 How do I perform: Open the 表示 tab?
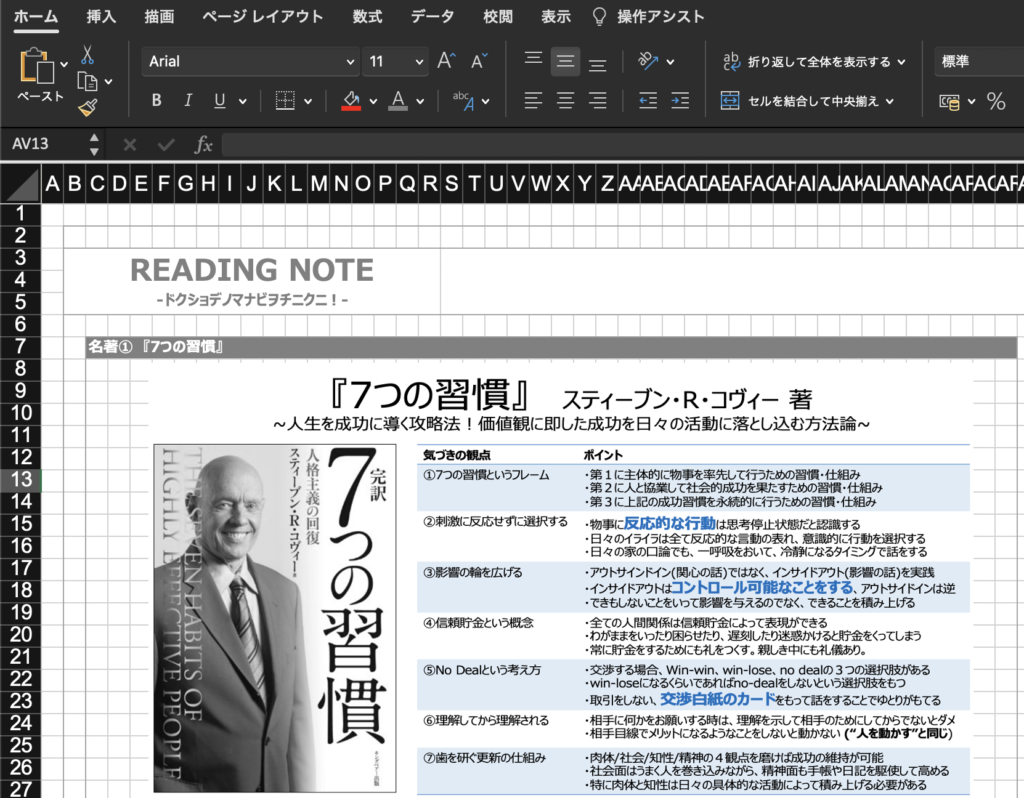[556, 16]
